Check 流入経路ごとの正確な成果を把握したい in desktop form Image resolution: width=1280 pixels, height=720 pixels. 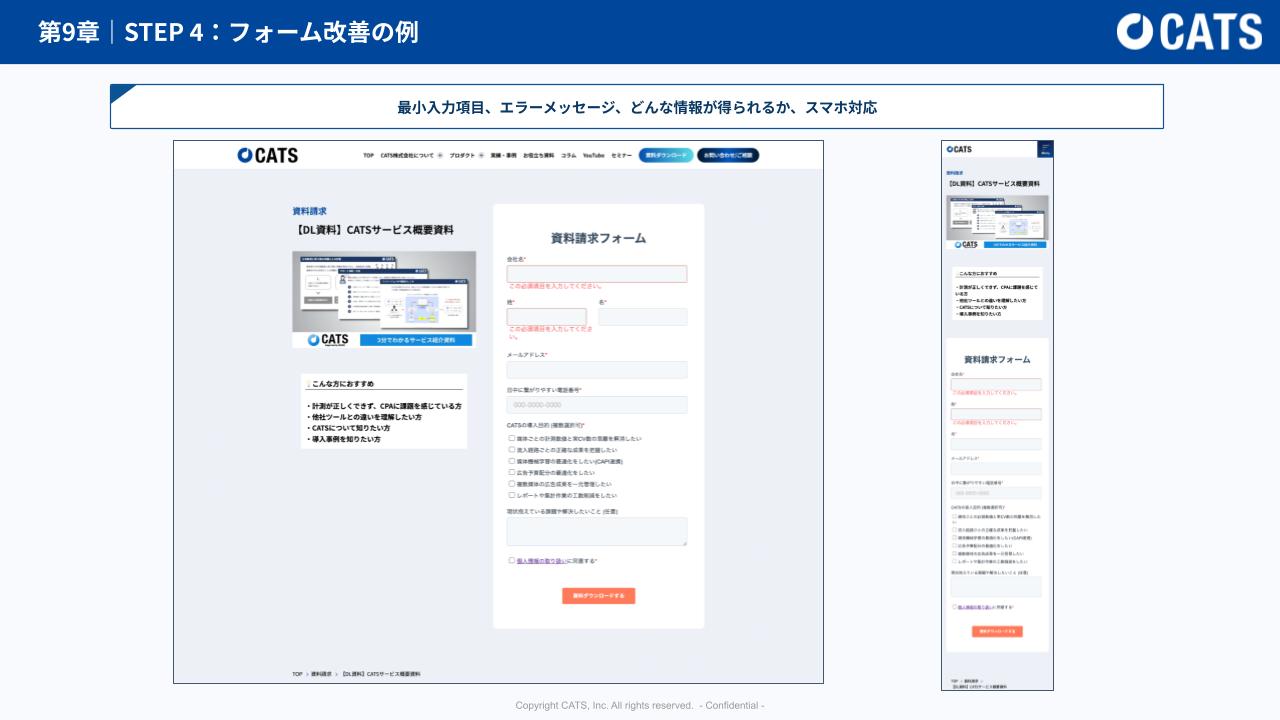512,450
